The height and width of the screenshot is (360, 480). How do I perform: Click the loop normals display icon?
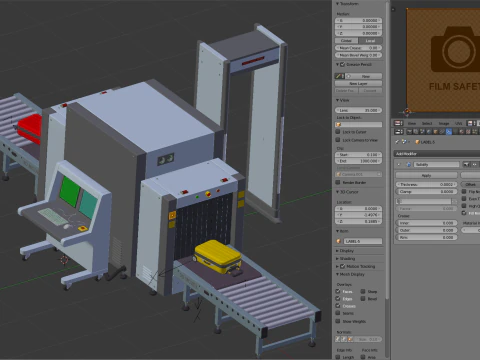(x=344, y=339)
